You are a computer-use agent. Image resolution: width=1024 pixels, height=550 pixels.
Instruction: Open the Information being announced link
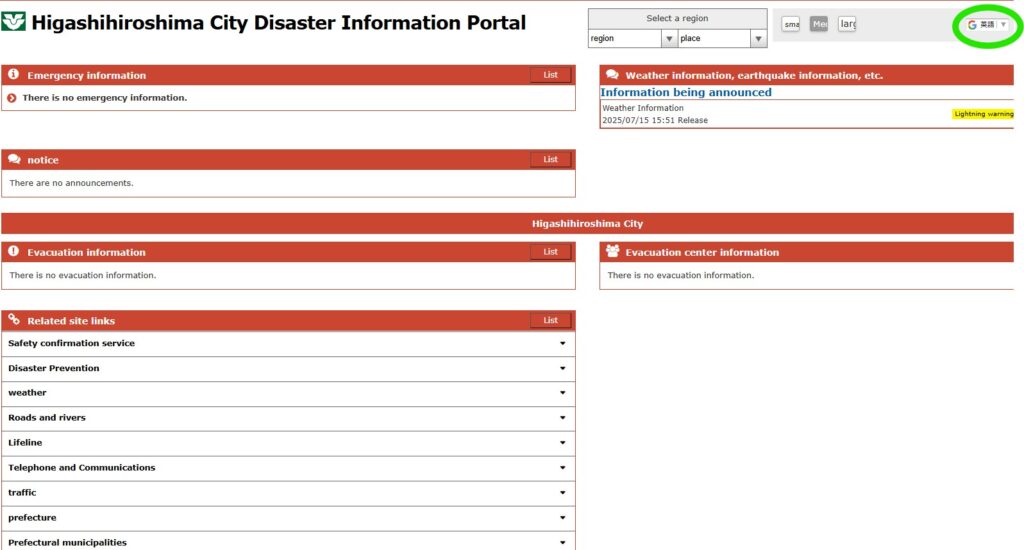(686, 93)
